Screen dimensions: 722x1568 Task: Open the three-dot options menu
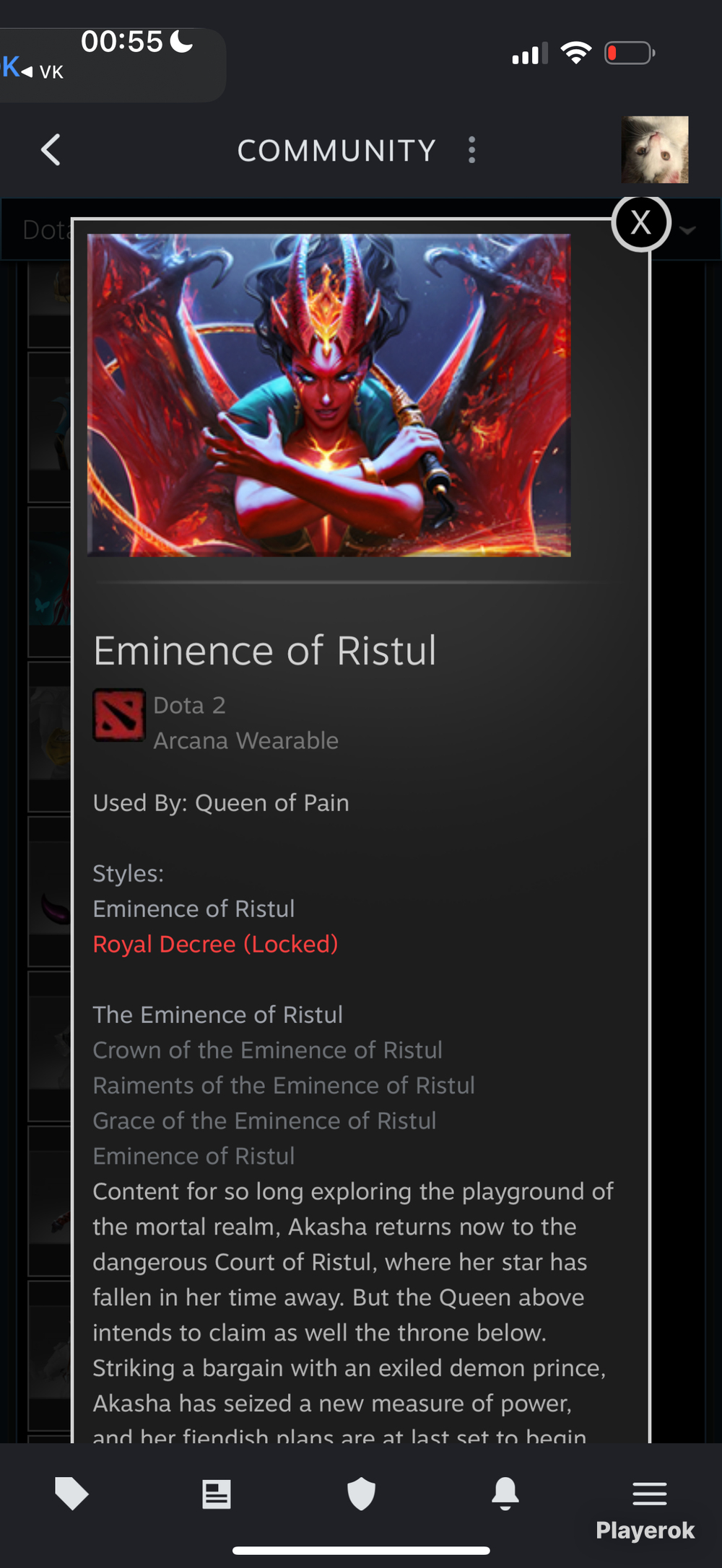(471, 150)
